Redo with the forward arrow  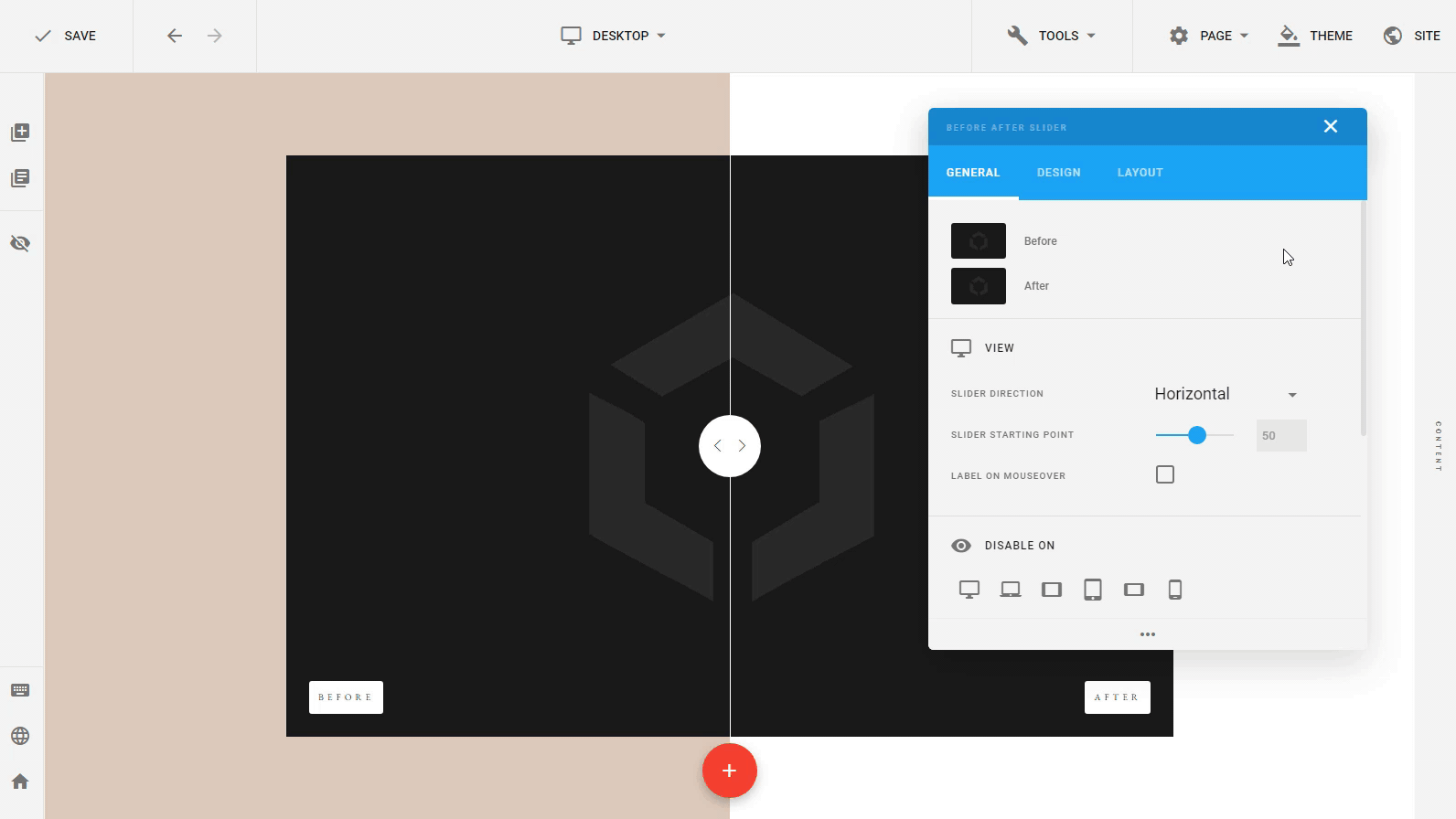[215, 36]
